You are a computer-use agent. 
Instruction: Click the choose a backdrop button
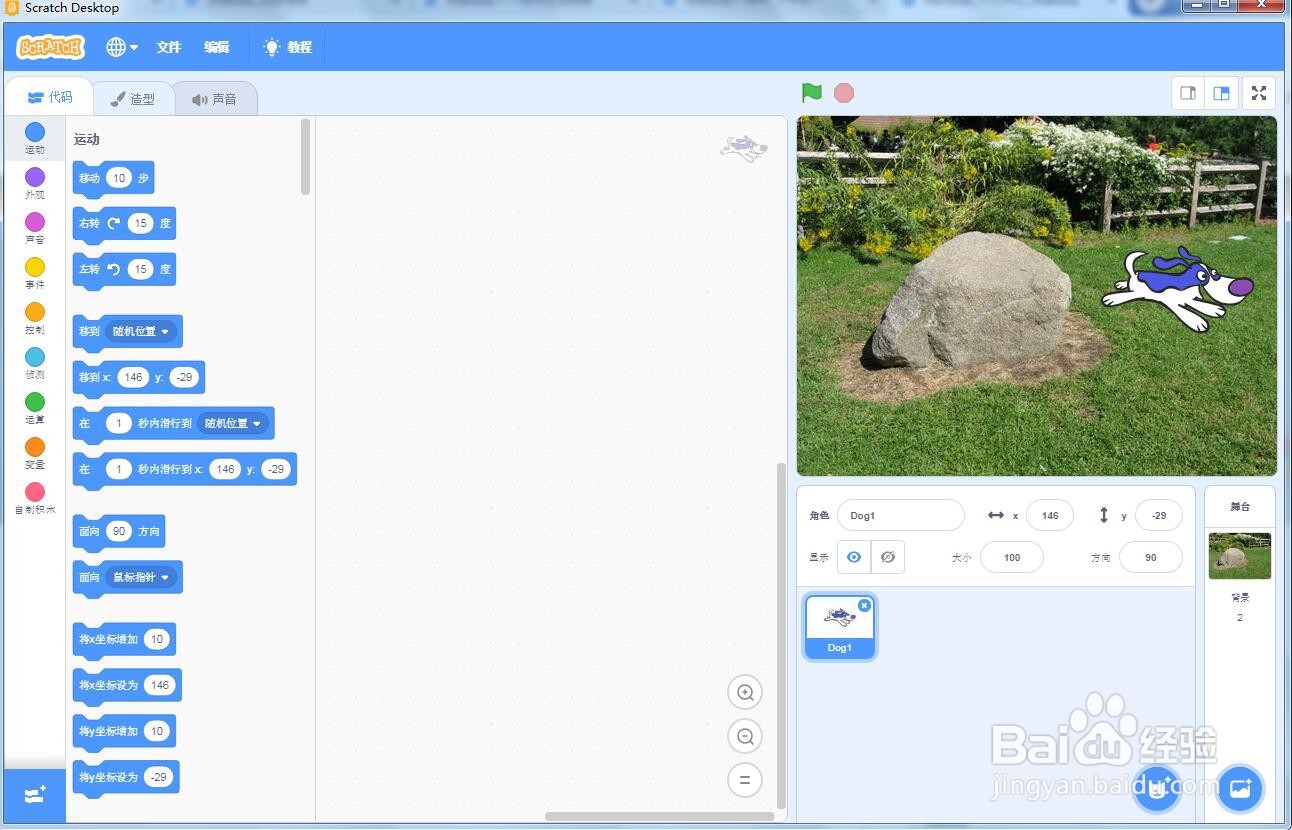(x=1240, y=788)
